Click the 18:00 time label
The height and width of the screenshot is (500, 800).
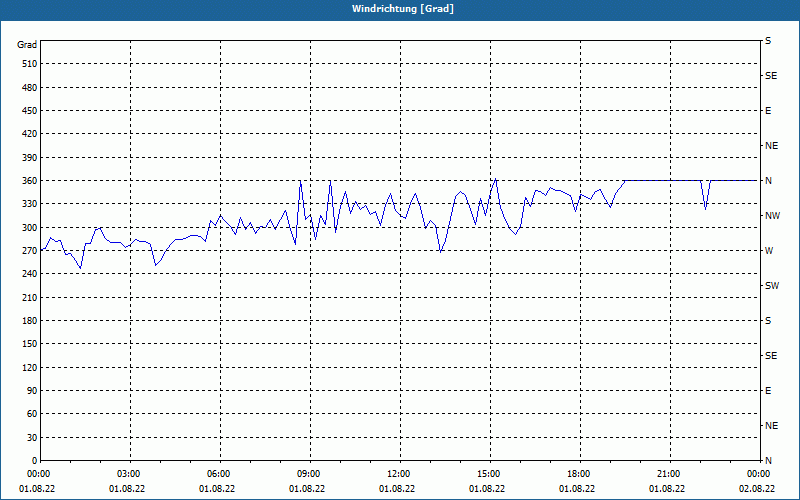[x=578, y=474]
